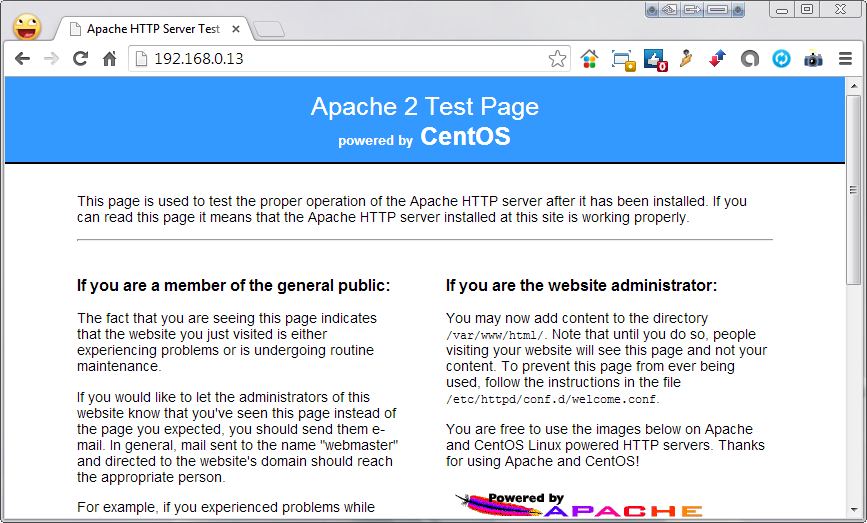Maximize the browser window

point(807,9)
